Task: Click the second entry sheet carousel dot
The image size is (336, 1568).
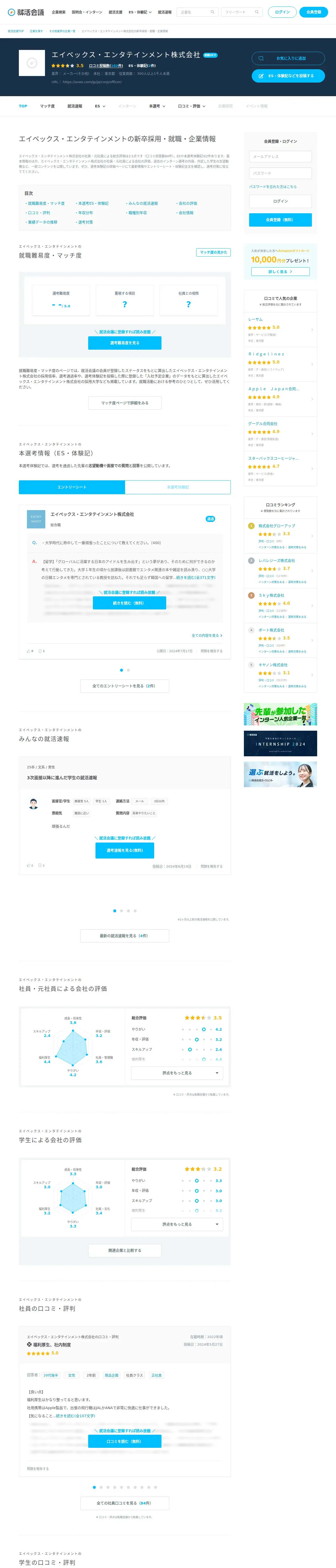Action: pyautogui.click(x=128, y=670)
